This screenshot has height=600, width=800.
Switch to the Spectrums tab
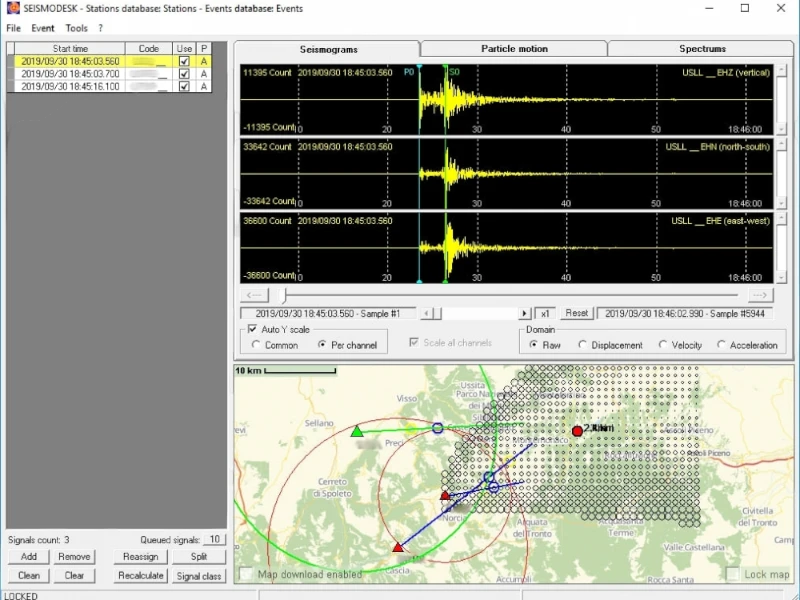coord(702,49)
